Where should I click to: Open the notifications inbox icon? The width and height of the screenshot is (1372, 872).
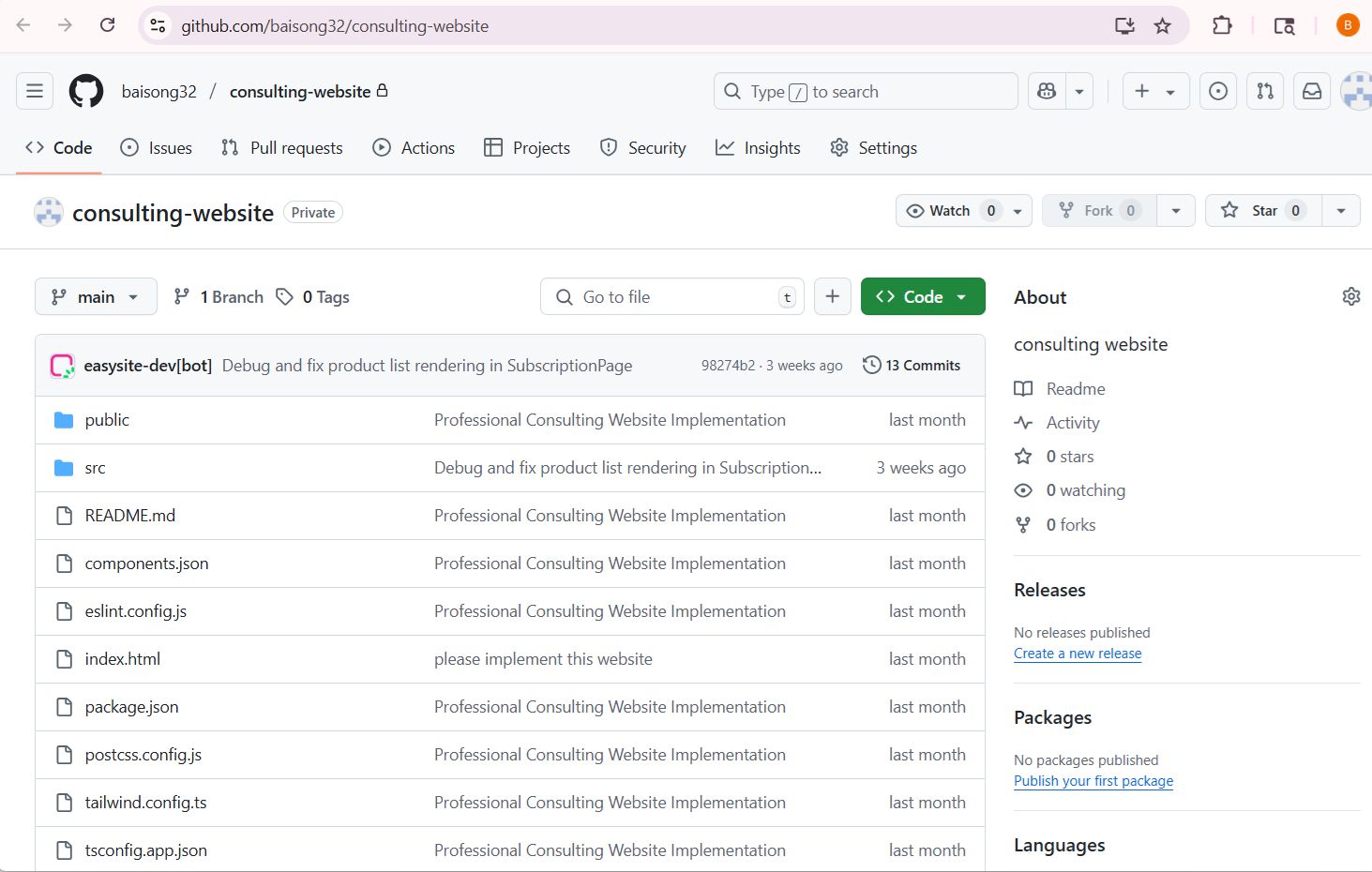point(1312,91)
